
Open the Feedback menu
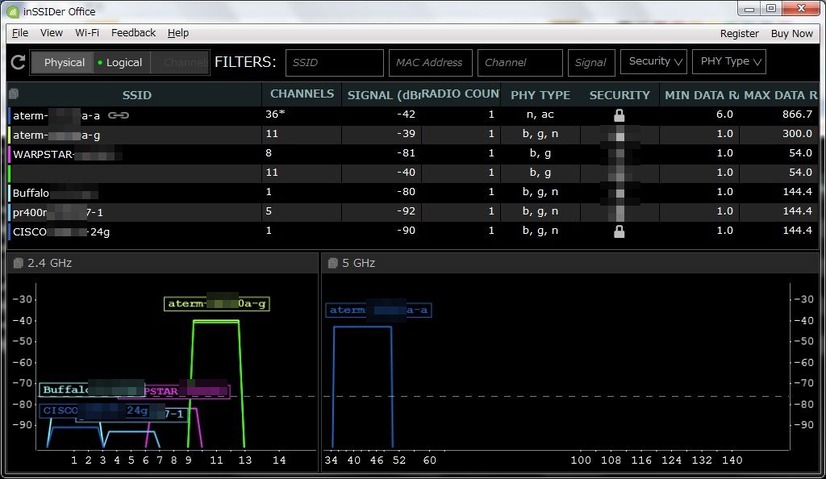click(x=133, y=33)
